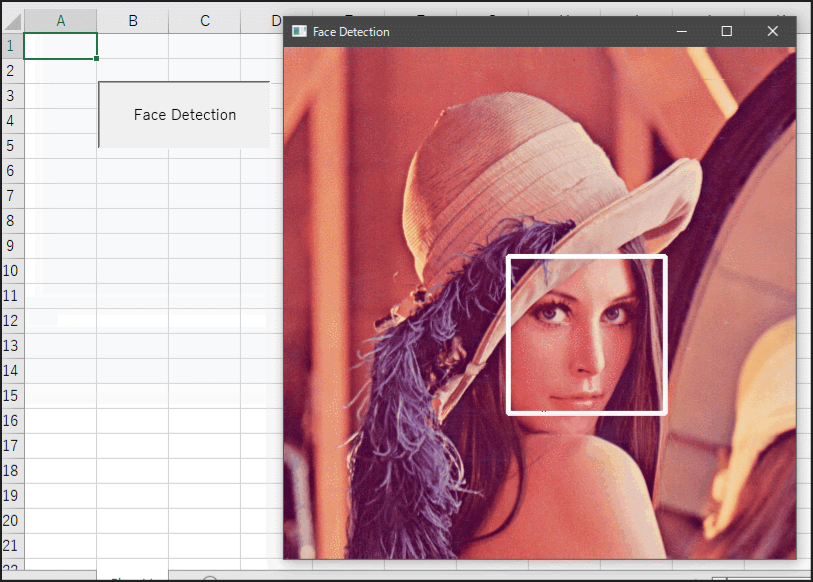Minimize the Face Detection window
The height and width of the screenshot is (582, 813).
682,32
